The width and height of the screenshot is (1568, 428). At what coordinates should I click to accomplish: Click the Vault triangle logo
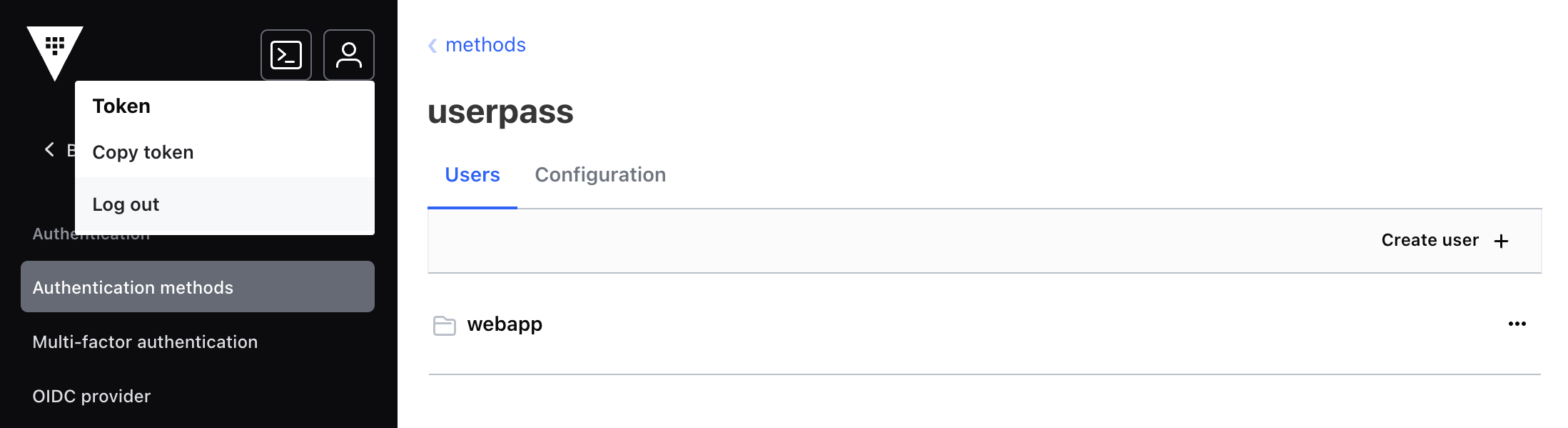55,53
